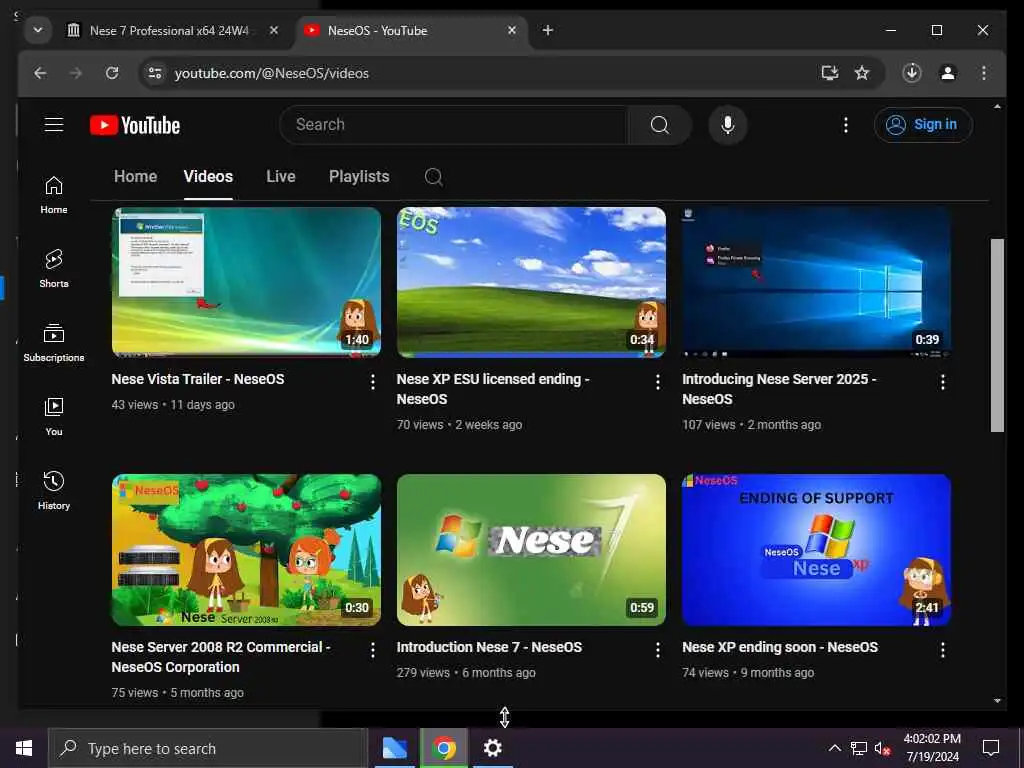Open the Windows Start menu
Viewport: 1024px width, 768px height.
24,748
